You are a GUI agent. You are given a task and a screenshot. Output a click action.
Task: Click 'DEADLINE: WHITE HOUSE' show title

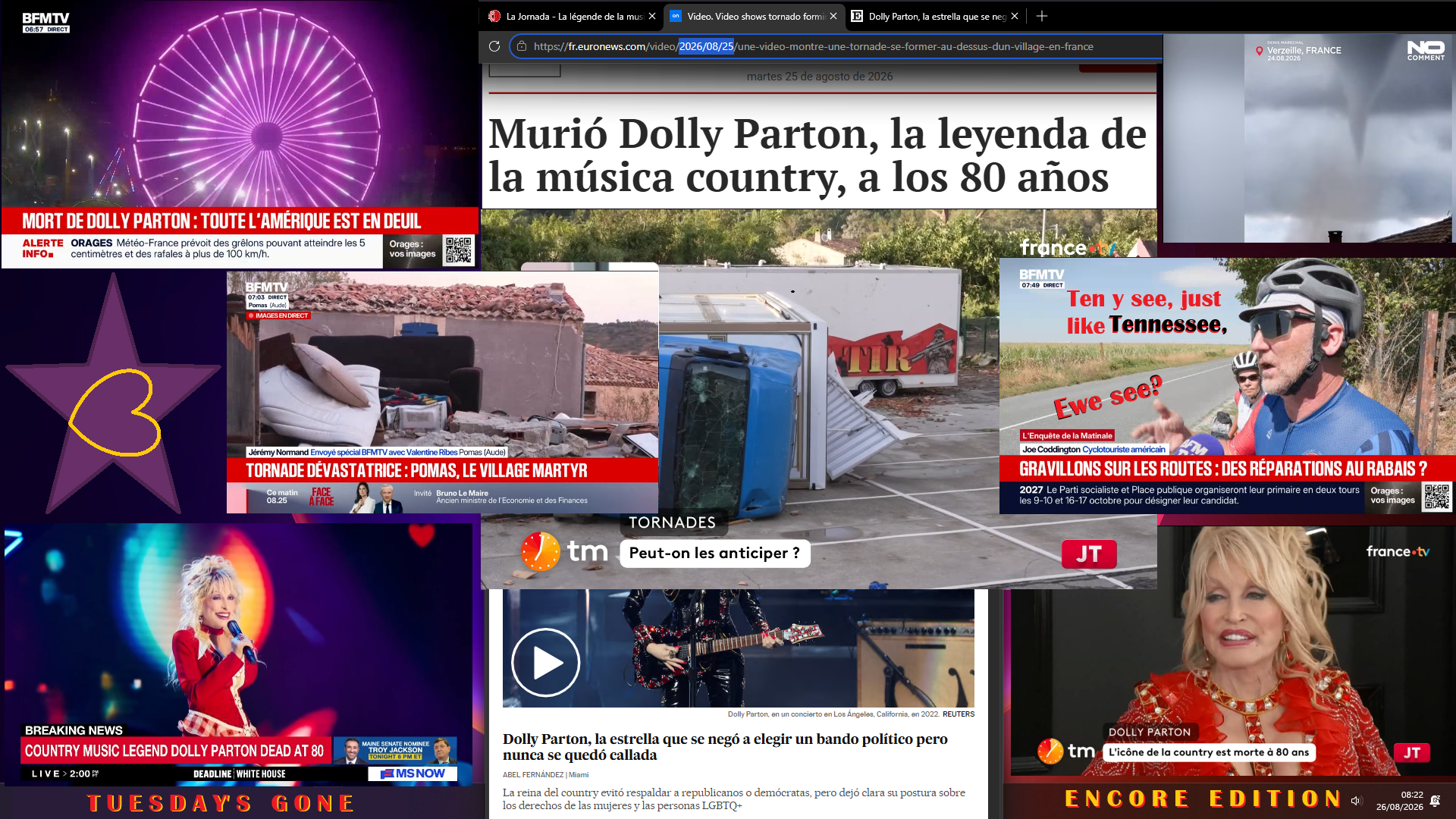(240, 774)
